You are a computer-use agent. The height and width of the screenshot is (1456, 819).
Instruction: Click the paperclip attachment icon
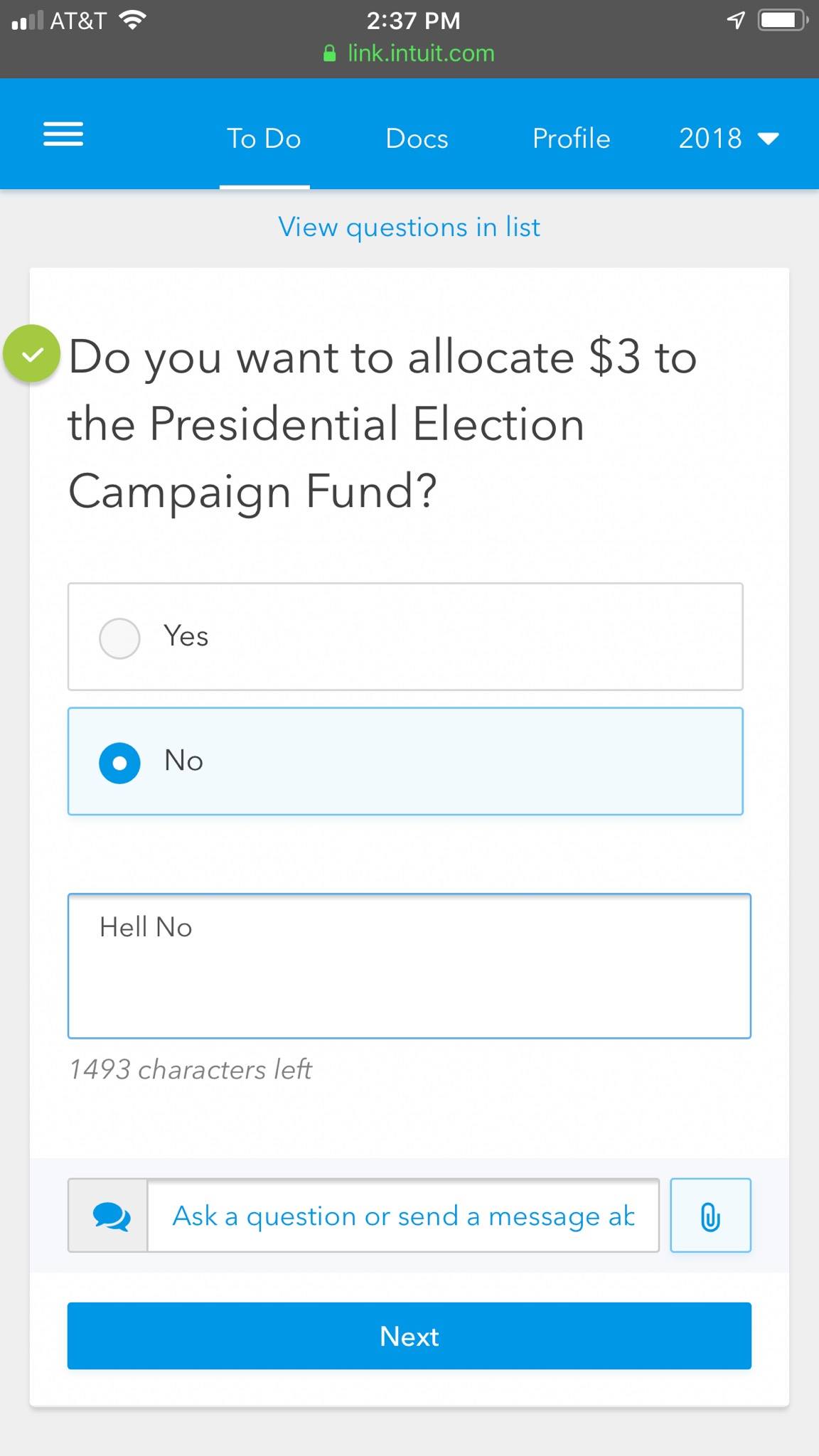(x=710, y=1216)
